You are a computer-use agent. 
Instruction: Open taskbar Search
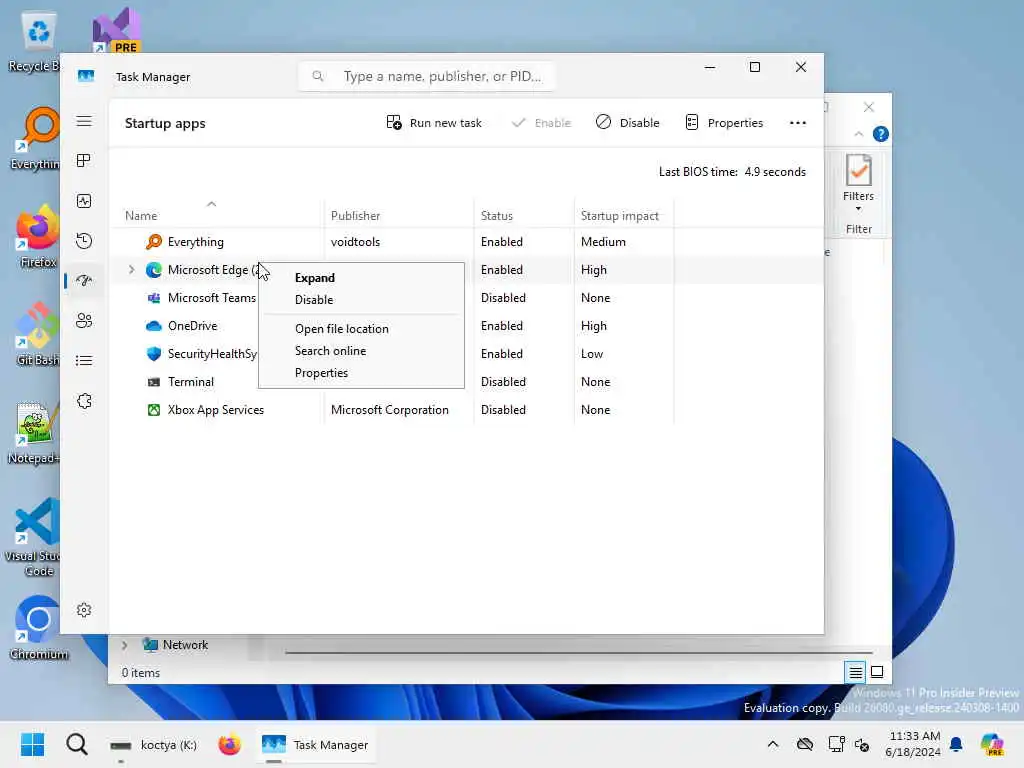click(76, 744)
